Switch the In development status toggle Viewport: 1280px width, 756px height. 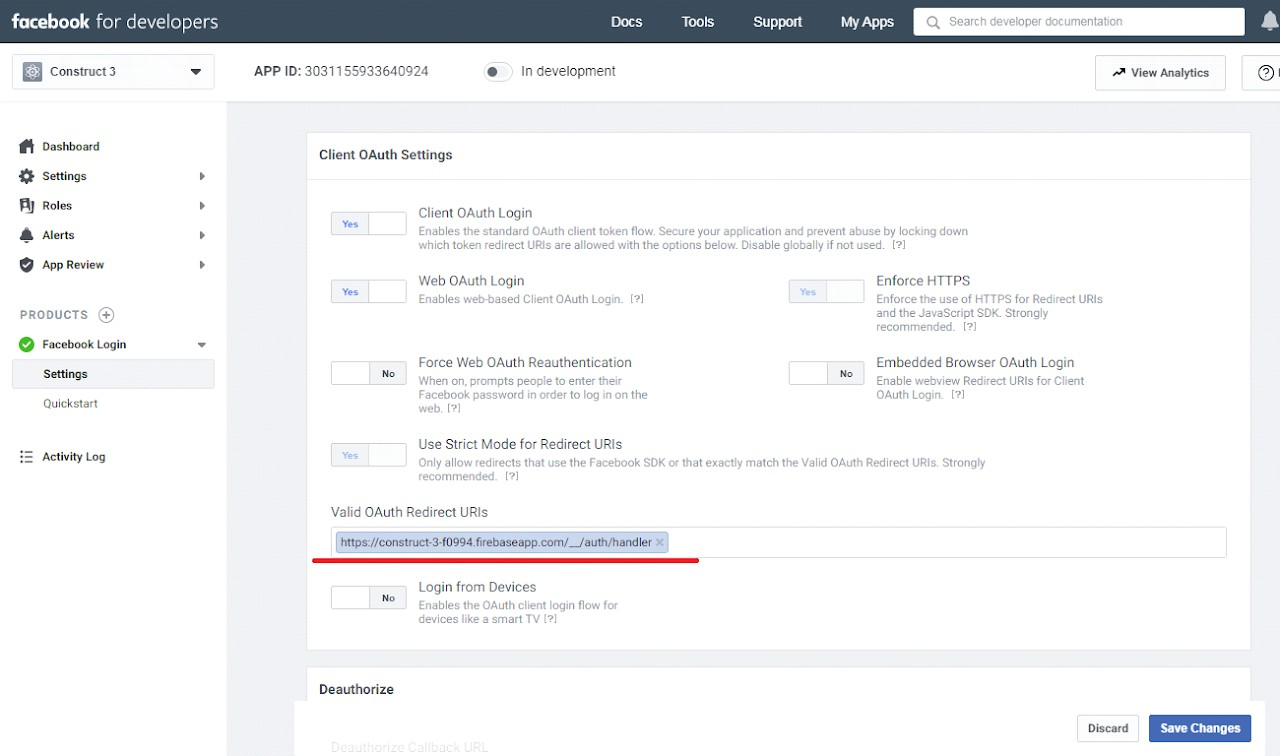(497, 72)
